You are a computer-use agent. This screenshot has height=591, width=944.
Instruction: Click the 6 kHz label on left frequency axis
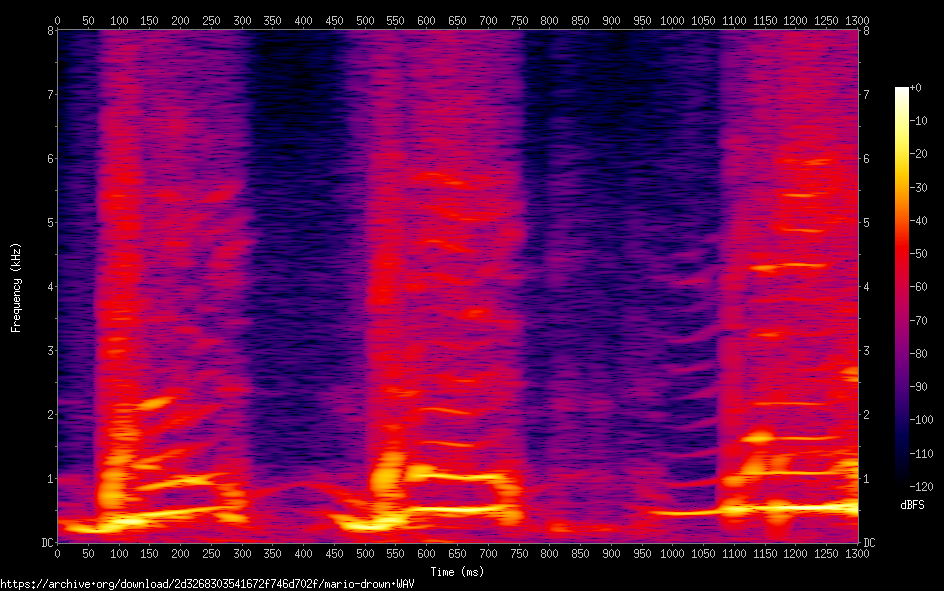(x=48, y=159)
